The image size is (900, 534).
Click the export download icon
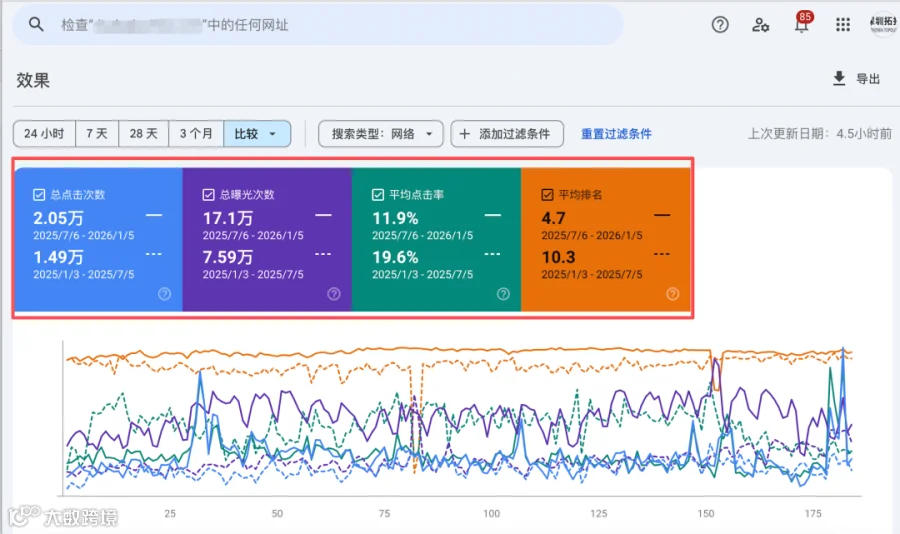pyautogui.click(x=839, y=79)
